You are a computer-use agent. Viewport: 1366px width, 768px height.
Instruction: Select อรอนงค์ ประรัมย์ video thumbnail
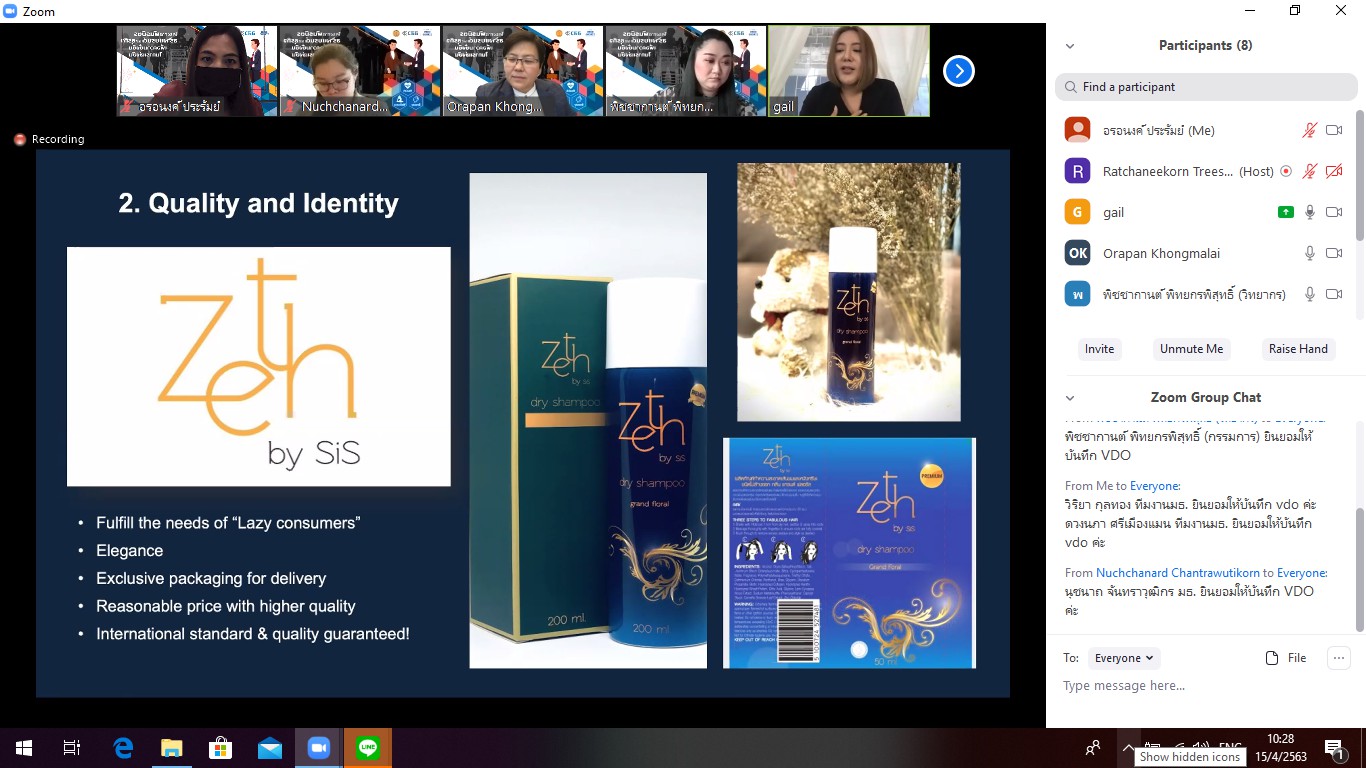pos(197,71)
